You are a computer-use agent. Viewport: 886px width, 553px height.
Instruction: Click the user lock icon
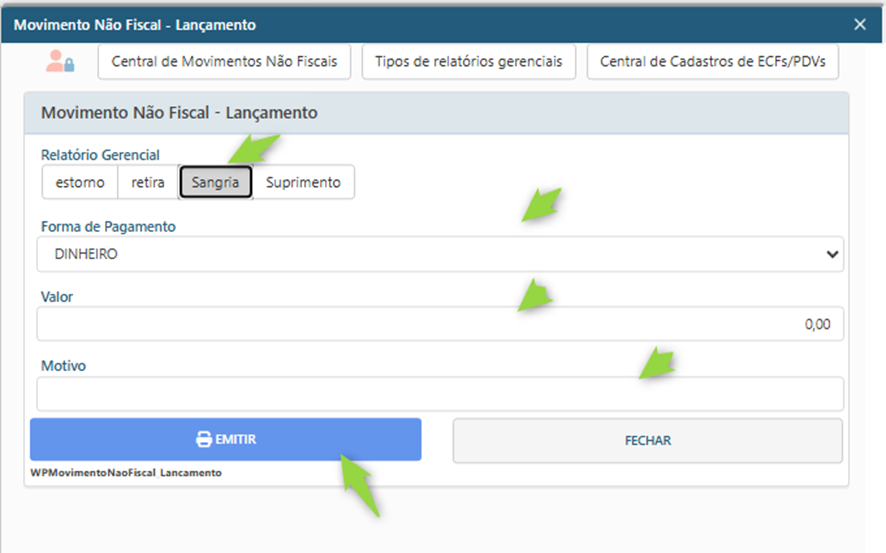(x=60, y=61)
